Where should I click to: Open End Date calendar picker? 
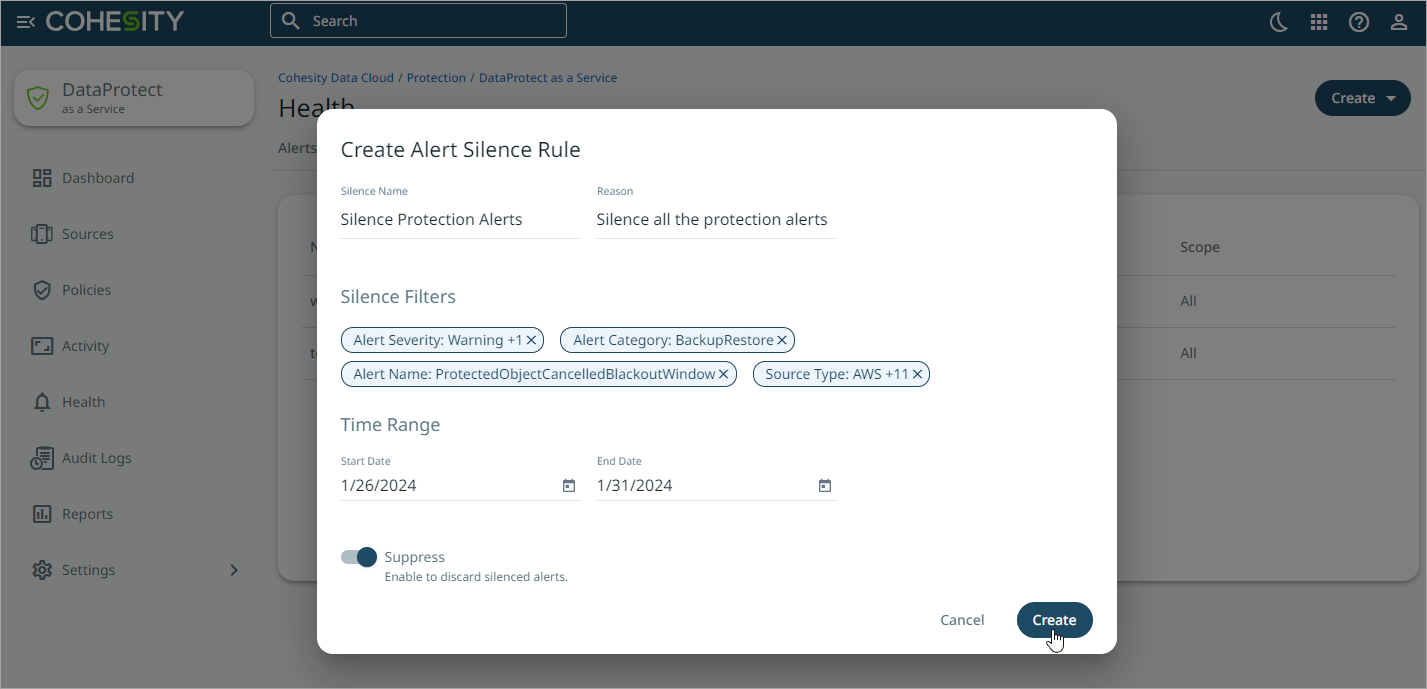click(x=824, y=486)
